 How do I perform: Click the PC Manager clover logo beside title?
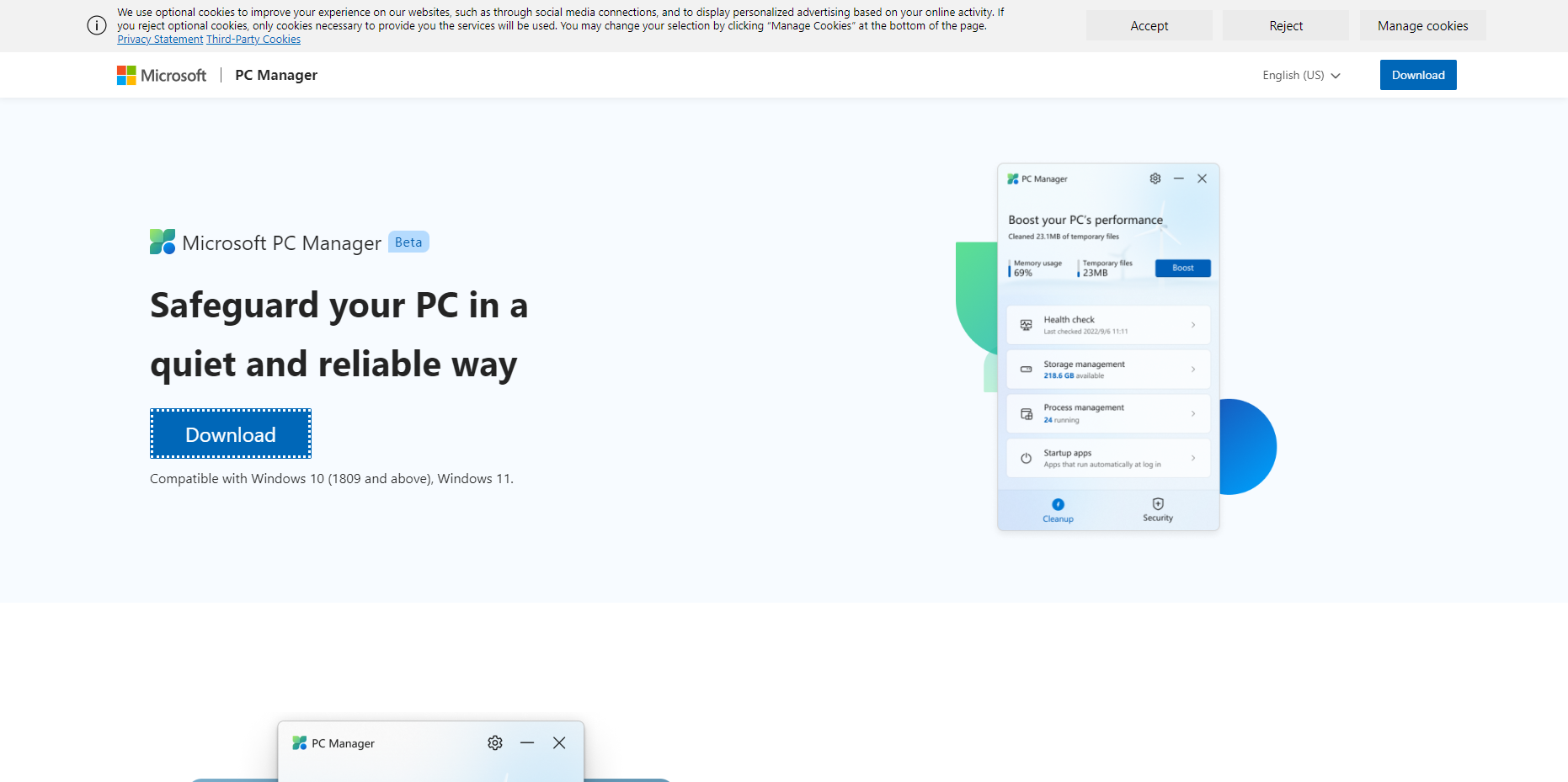tap(163, 242)
